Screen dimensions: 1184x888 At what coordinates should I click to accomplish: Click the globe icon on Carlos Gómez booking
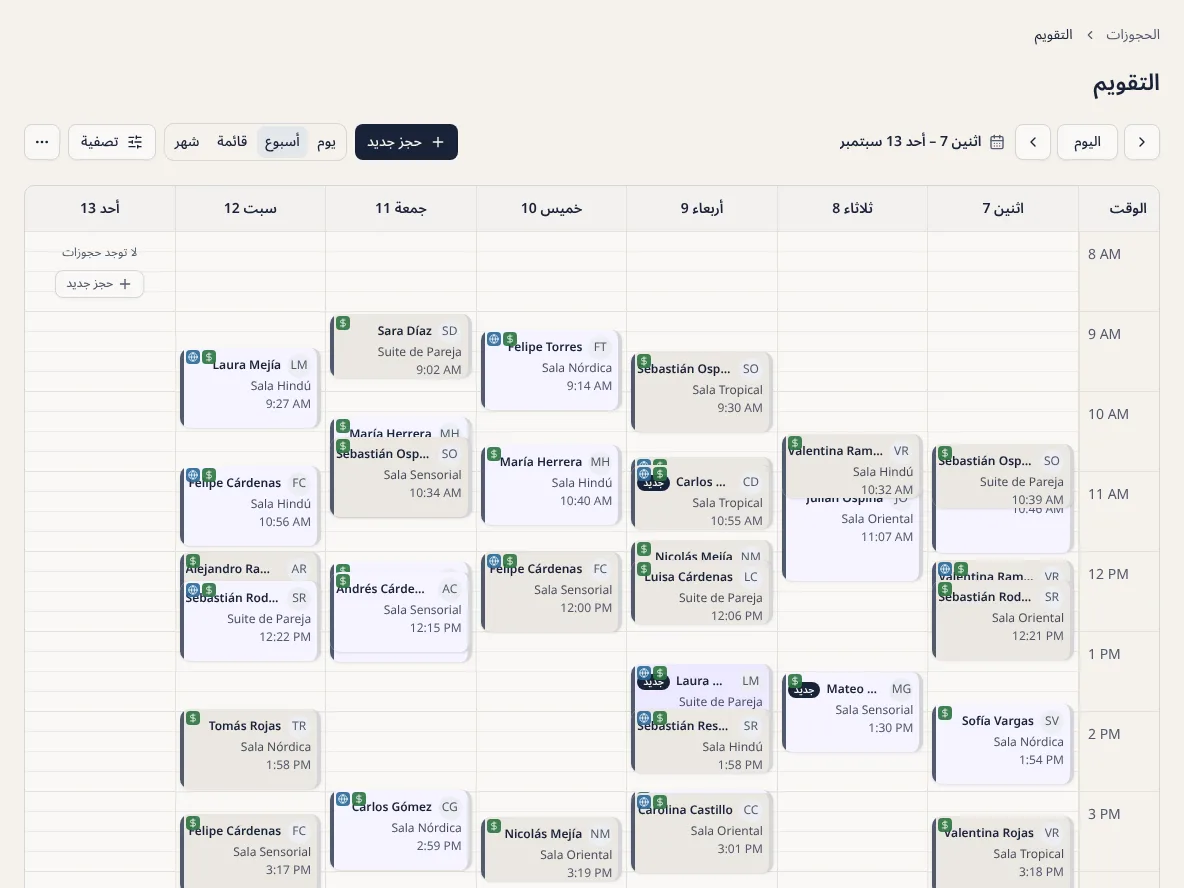pyautogui.click(x=343, y=799)
